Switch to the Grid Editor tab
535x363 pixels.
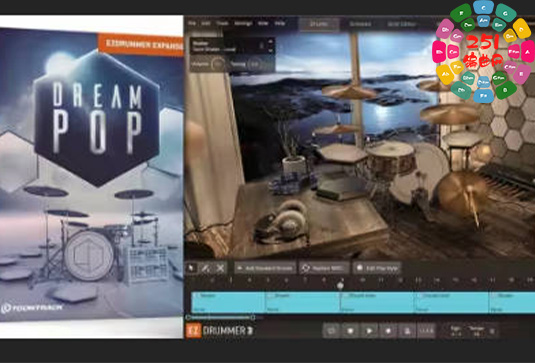coord(402,24)
